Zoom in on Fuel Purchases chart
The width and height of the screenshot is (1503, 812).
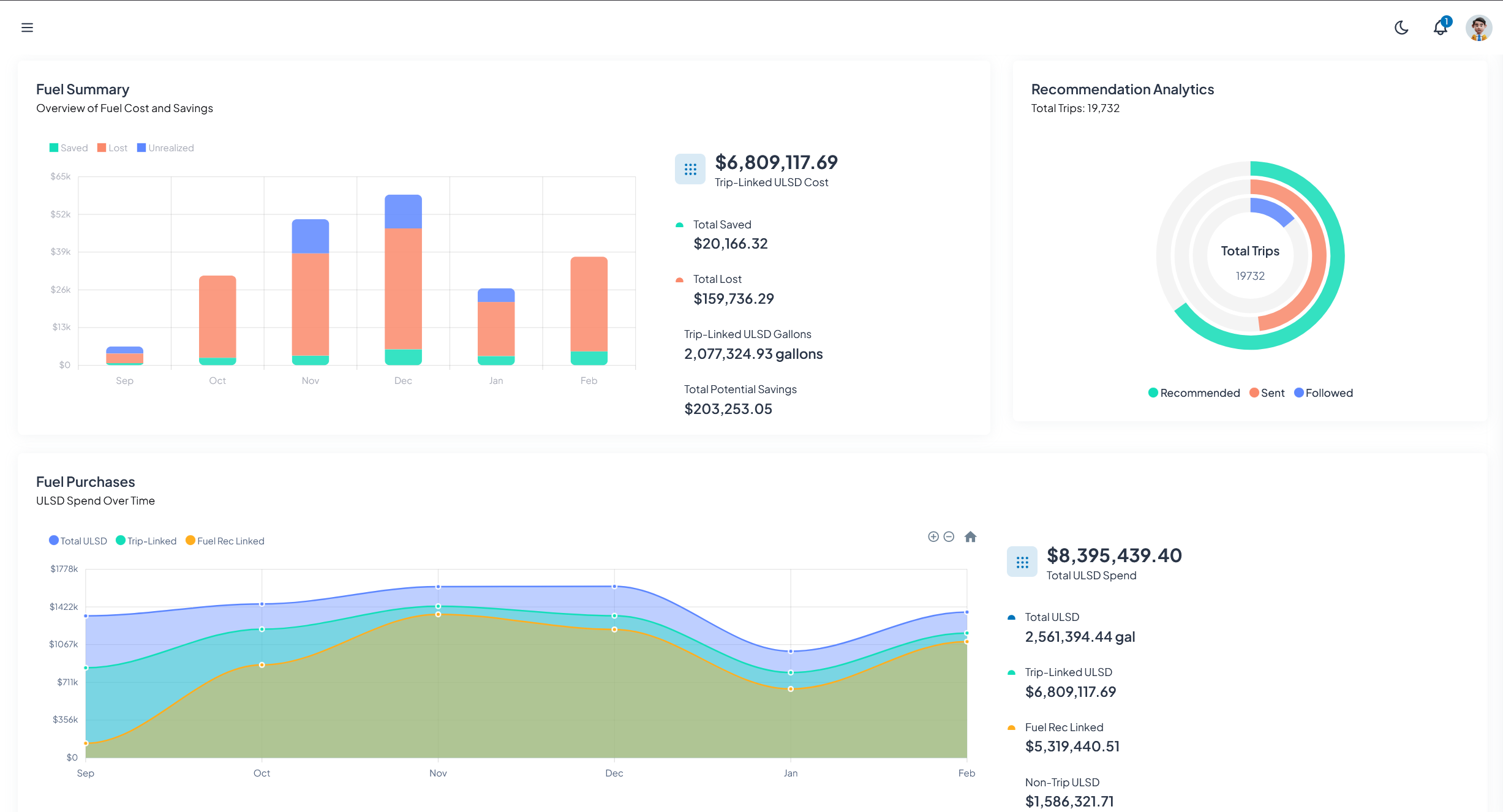coord(933,537)
